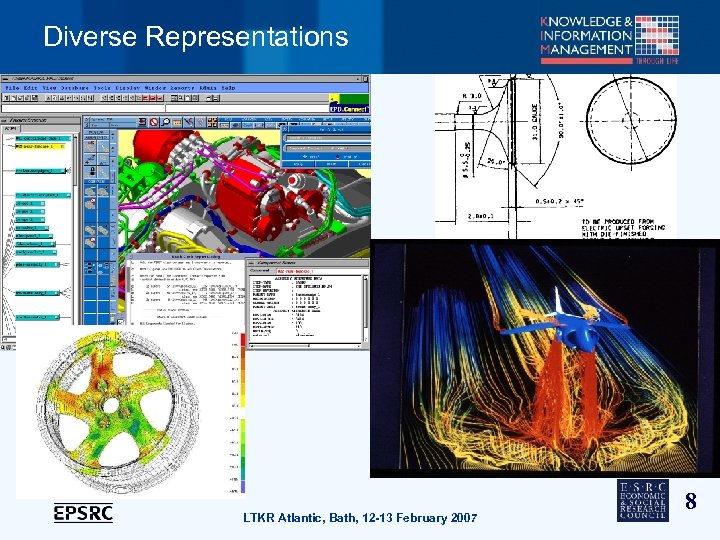
Task: Select the magnifying glass zoom icon
Action: pyautogui.click(x=165, y=122)
